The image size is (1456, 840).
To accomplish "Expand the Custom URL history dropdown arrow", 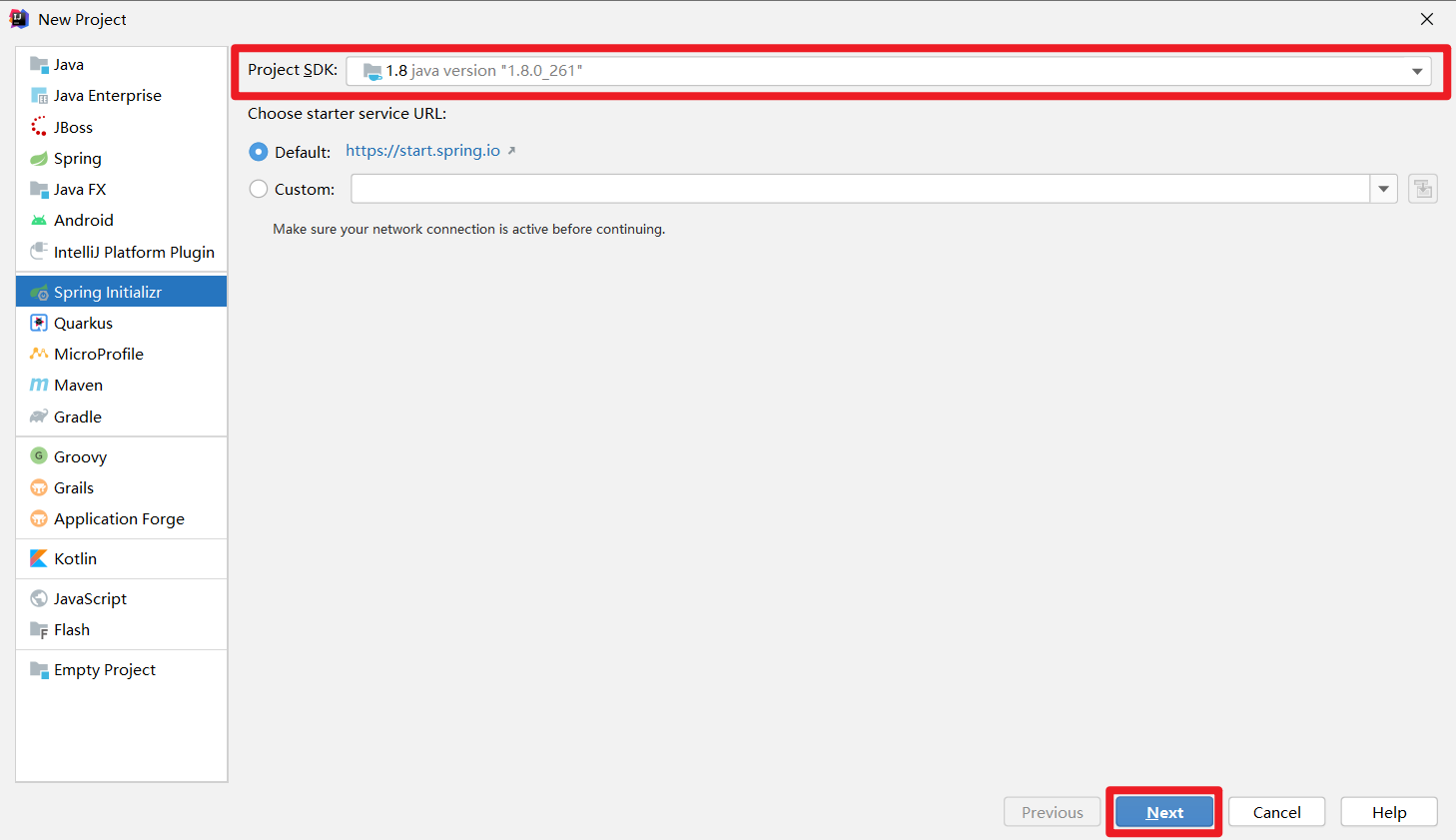I will pyautogui.click(x=1383, y=189).
